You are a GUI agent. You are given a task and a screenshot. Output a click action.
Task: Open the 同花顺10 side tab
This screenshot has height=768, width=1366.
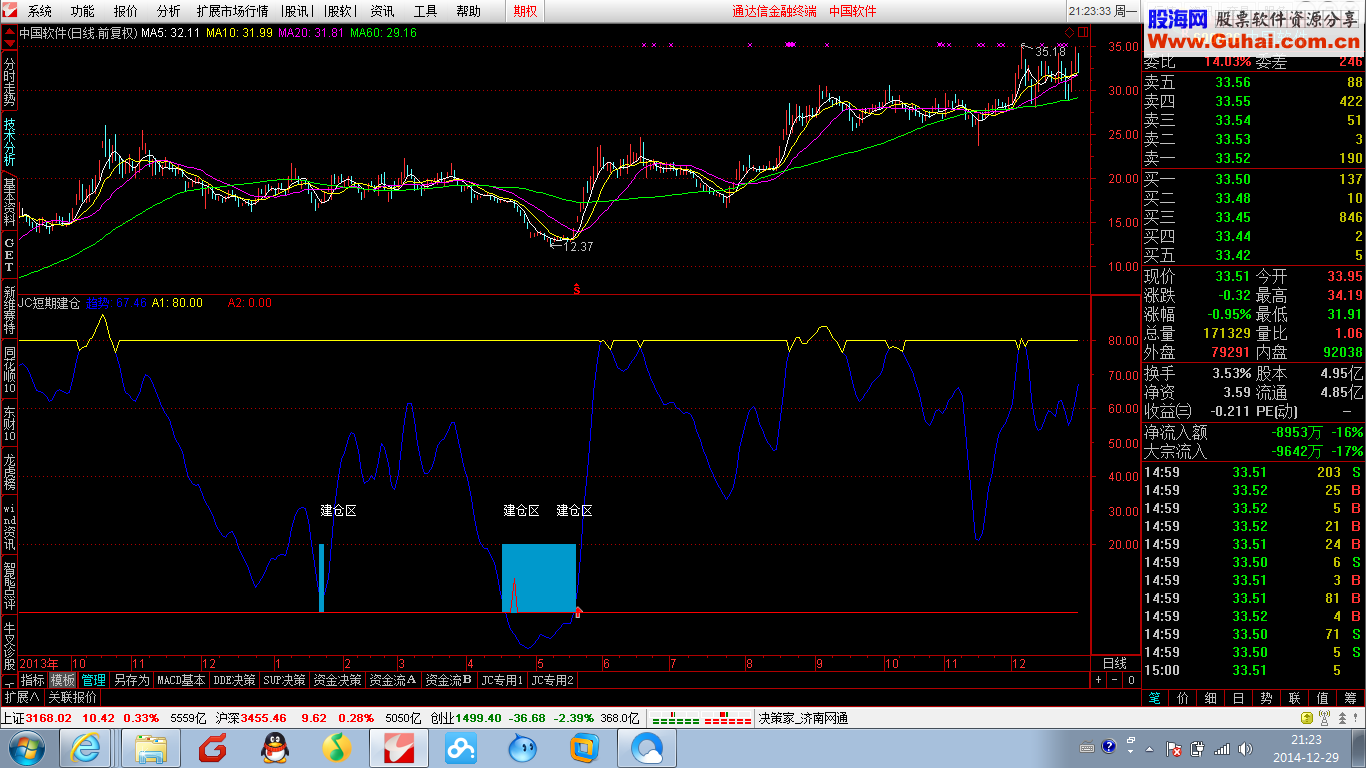pyautogui.click(x=9, y=369)
